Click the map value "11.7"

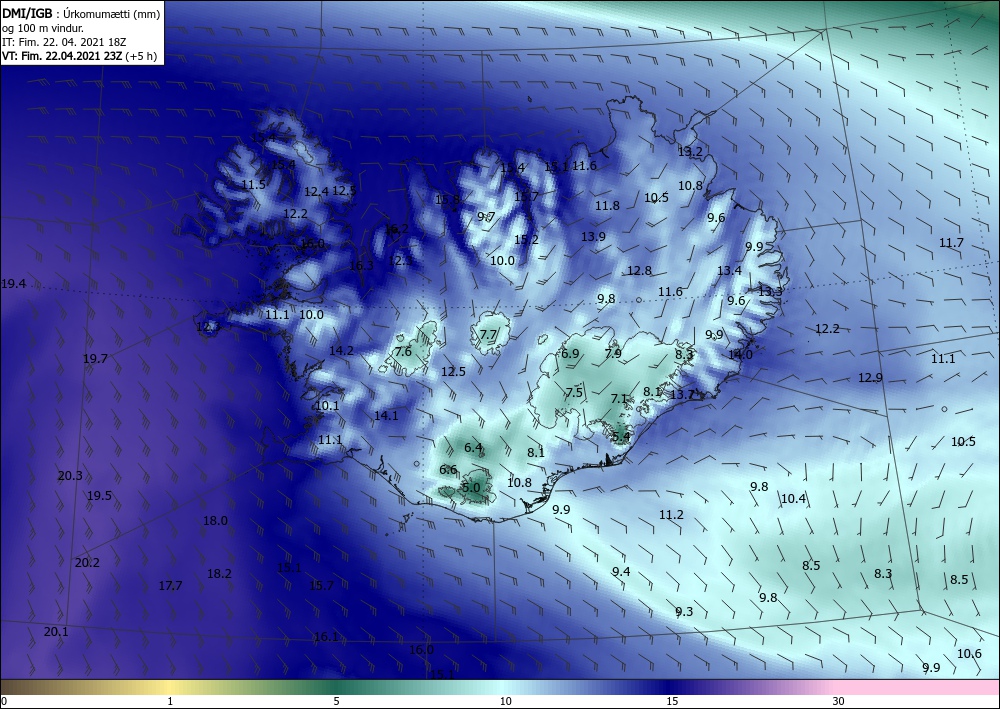pyautogui.click(x=951, y=243)
